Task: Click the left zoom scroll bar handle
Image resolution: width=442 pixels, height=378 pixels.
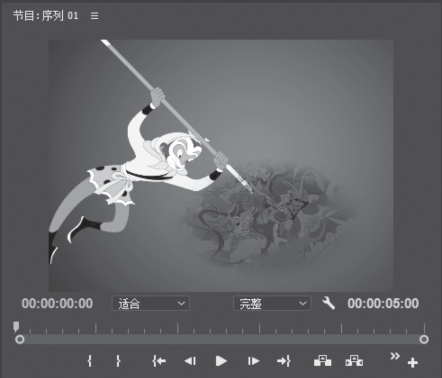Action: (x=20, y=339)
